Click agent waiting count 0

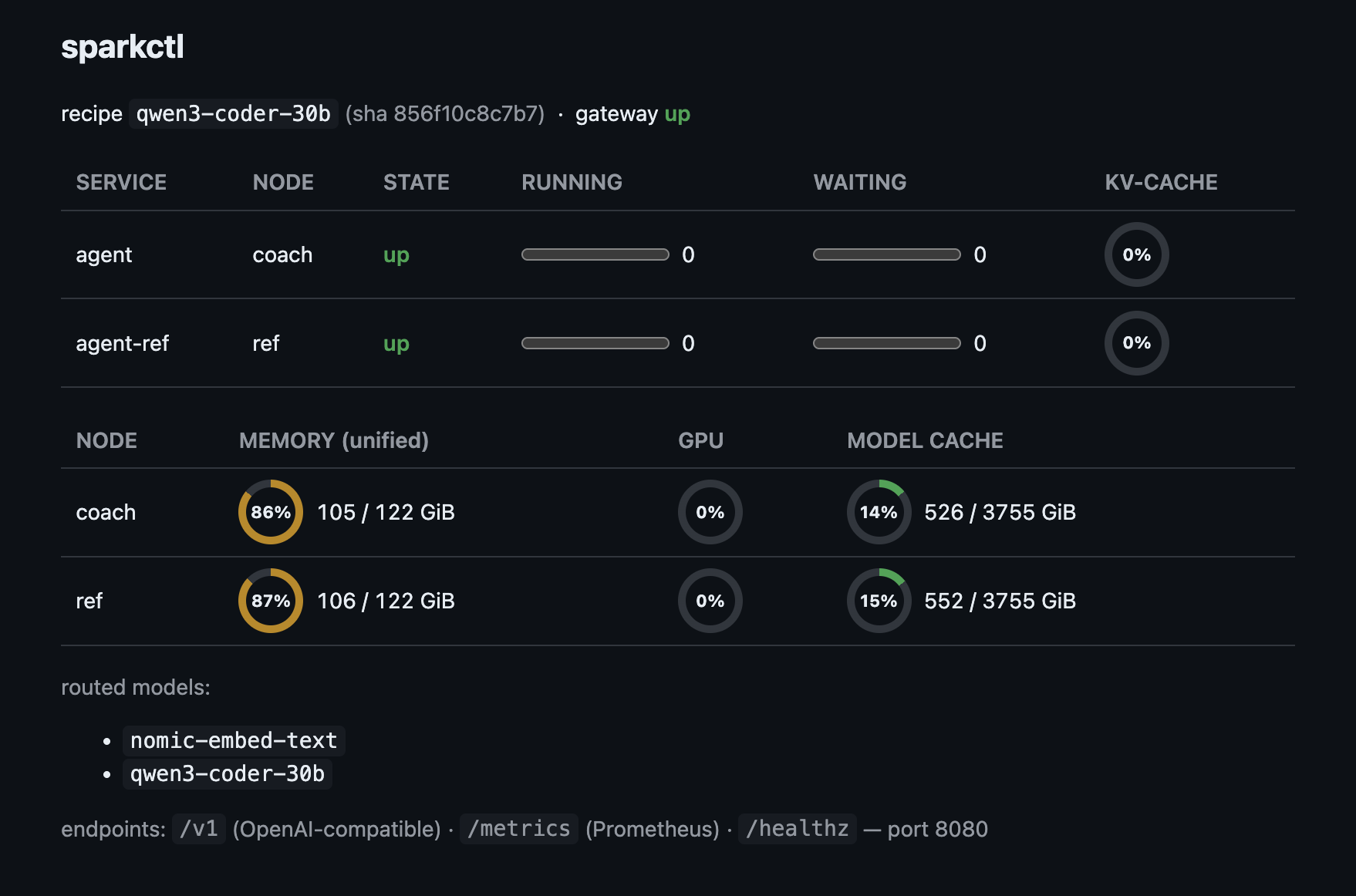pos(980,255)
